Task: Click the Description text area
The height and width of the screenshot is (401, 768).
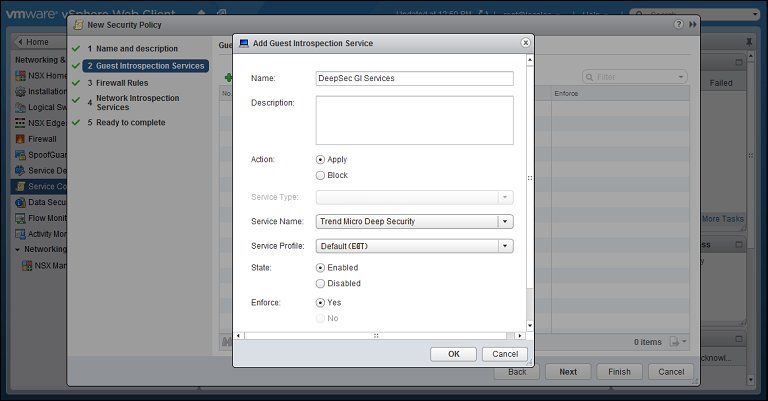Action: 414,120
